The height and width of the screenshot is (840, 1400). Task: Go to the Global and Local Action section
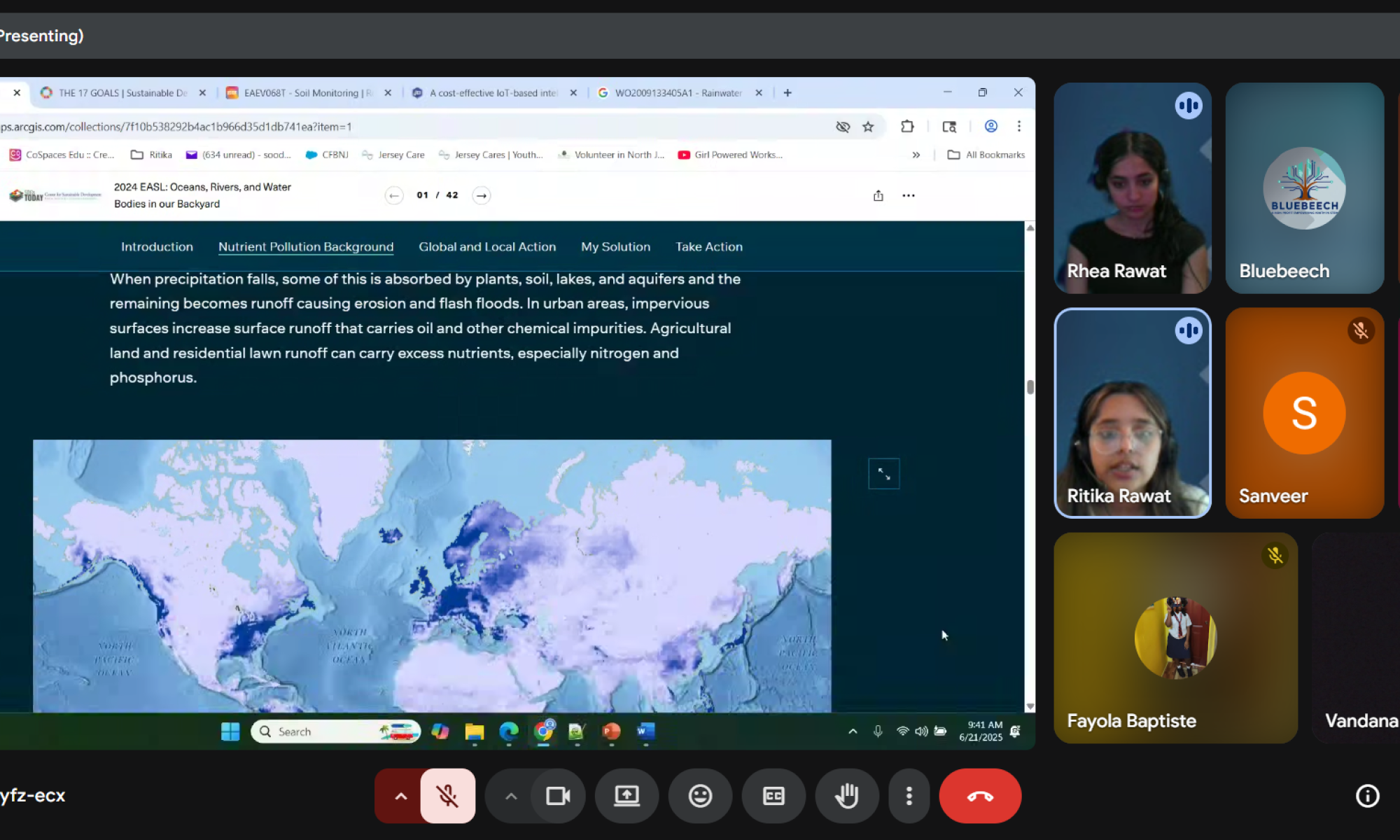coord(487,247)
